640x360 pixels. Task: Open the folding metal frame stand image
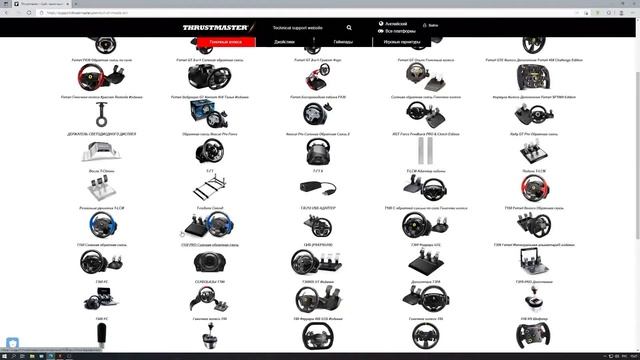click(x=209, y=188)
